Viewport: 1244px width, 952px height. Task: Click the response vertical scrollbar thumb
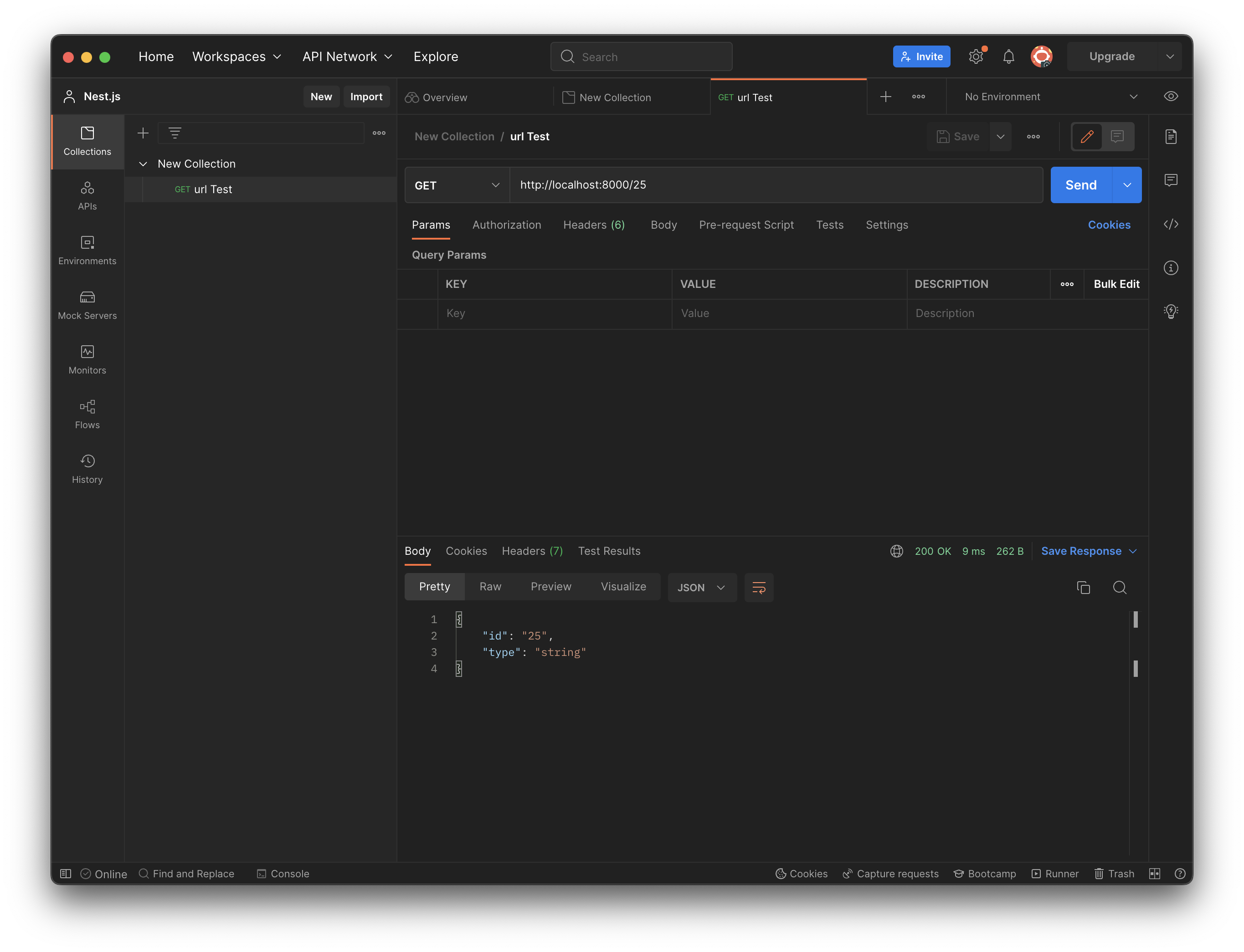pos(1135,620)
